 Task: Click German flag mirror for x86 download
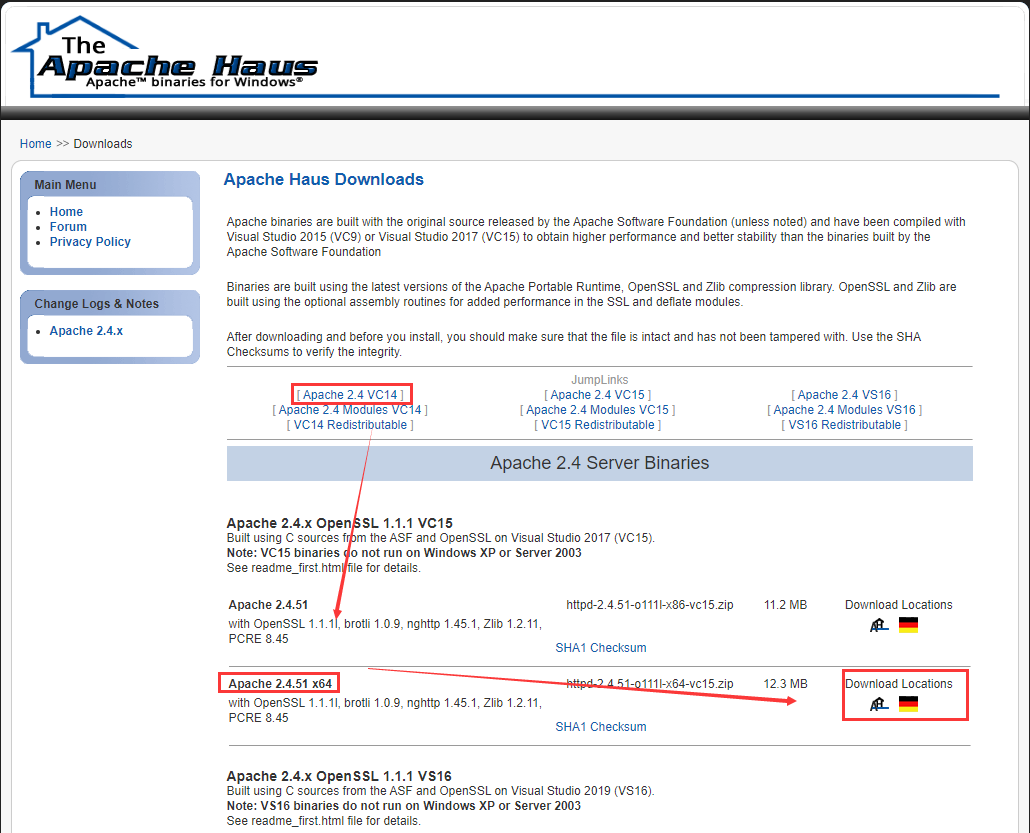coord(908,625)
